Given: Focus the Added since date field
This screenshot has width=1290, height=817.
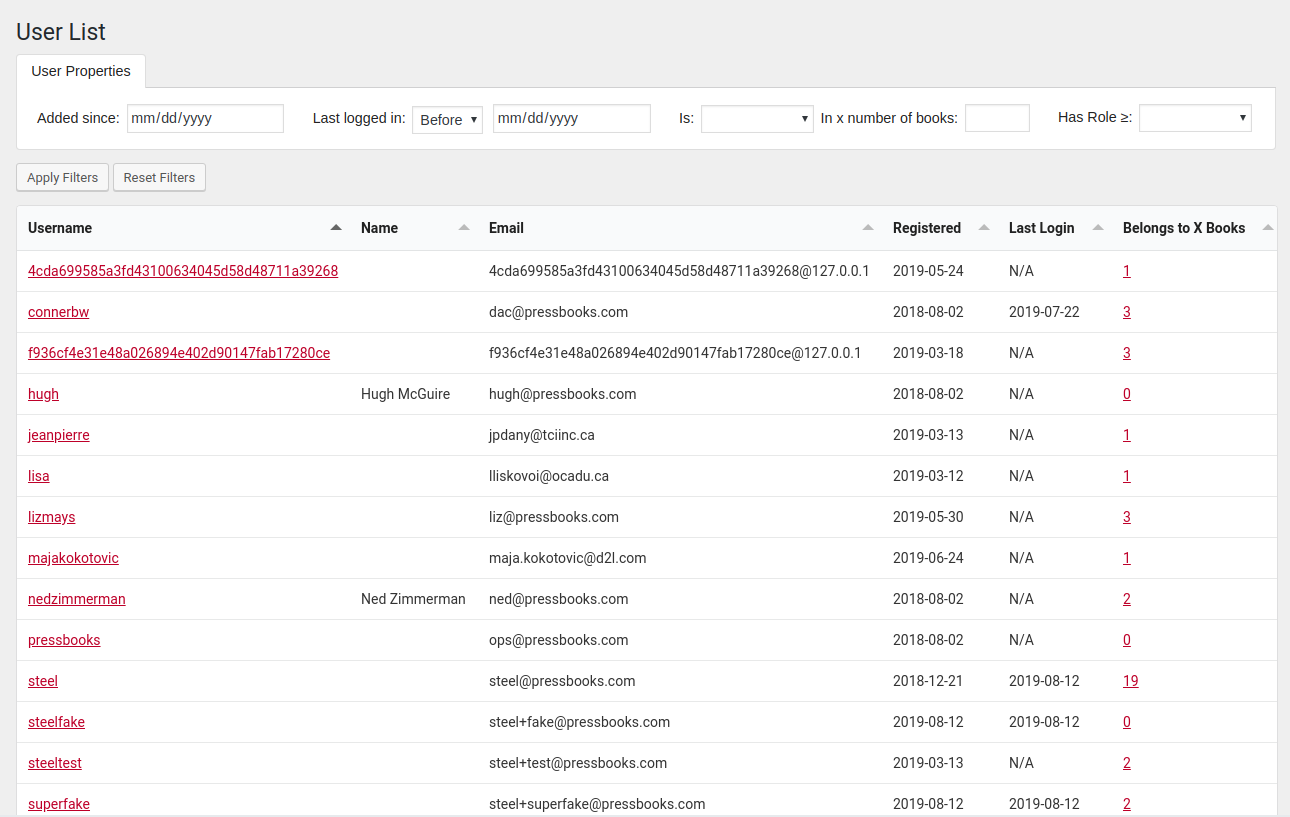Looking at the screenshot, I should tap(205, 118).
